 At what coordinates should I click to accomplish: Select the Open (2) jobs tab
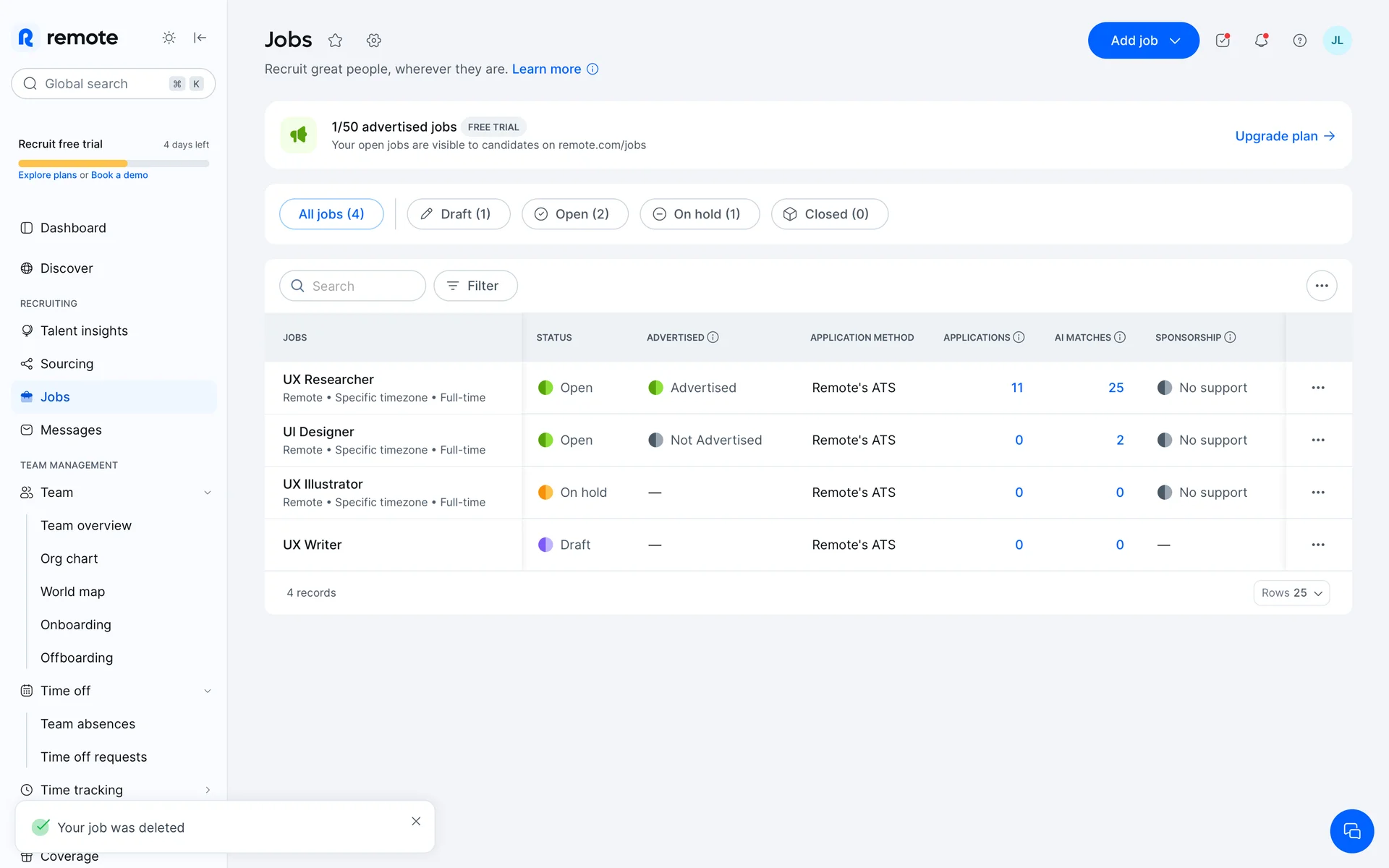[574, 214]
